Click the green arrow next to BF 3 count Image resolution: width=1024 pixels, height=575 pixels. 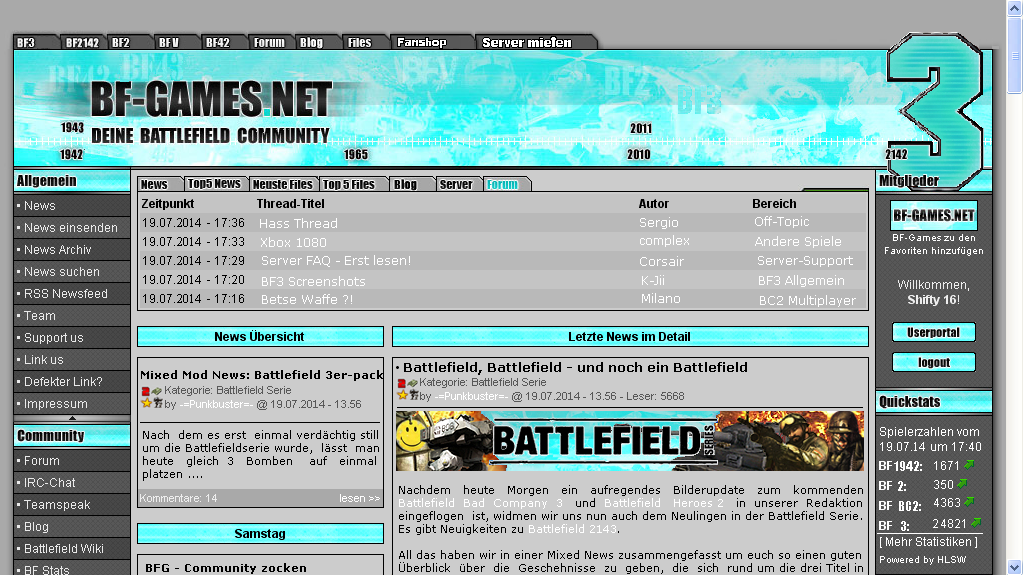pyautogui.click(x=976, y=522)
